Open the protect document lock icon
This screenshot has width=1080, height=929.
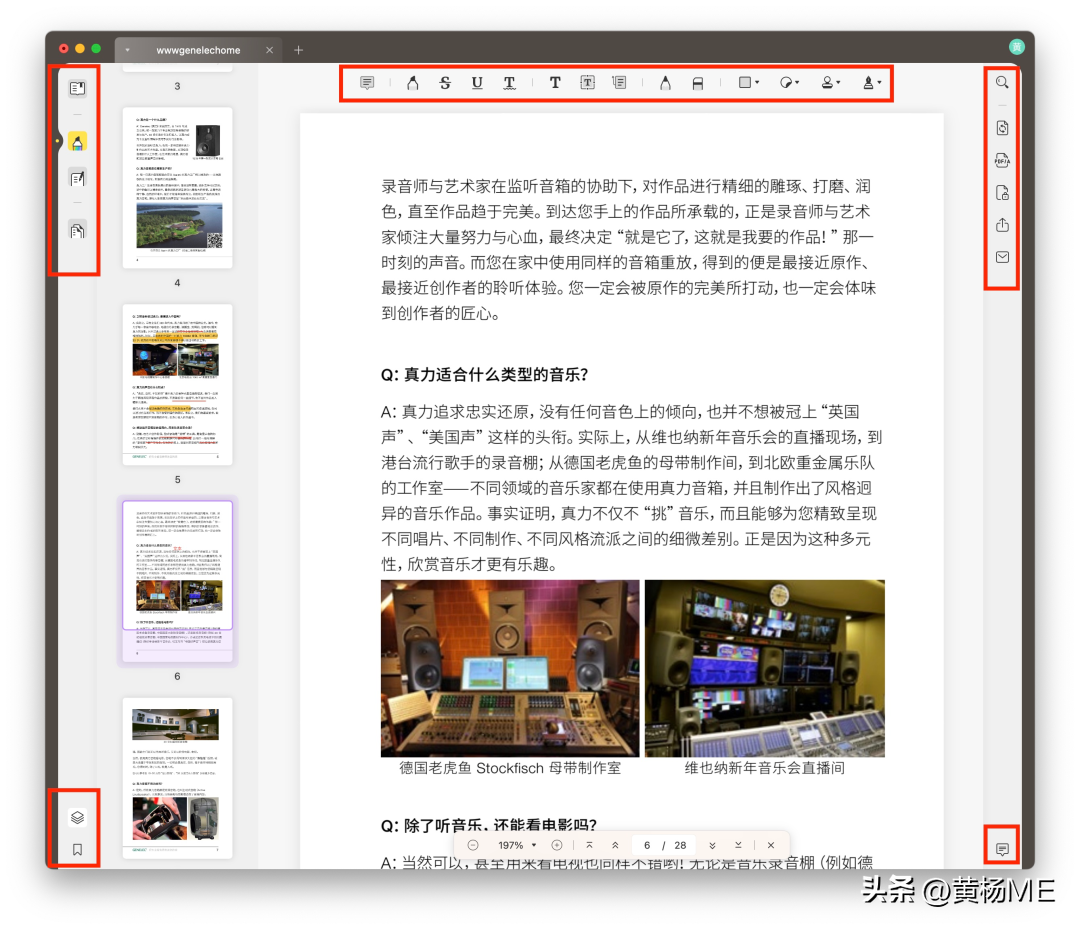(x=1002, y=193)
